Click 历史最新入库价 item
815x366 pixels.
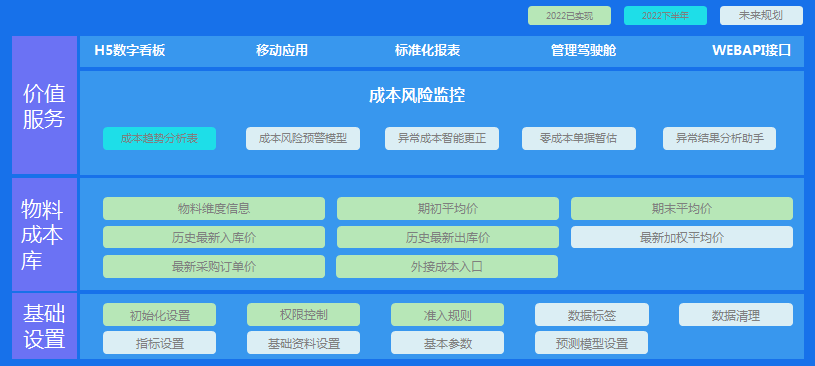click(214, 237)
